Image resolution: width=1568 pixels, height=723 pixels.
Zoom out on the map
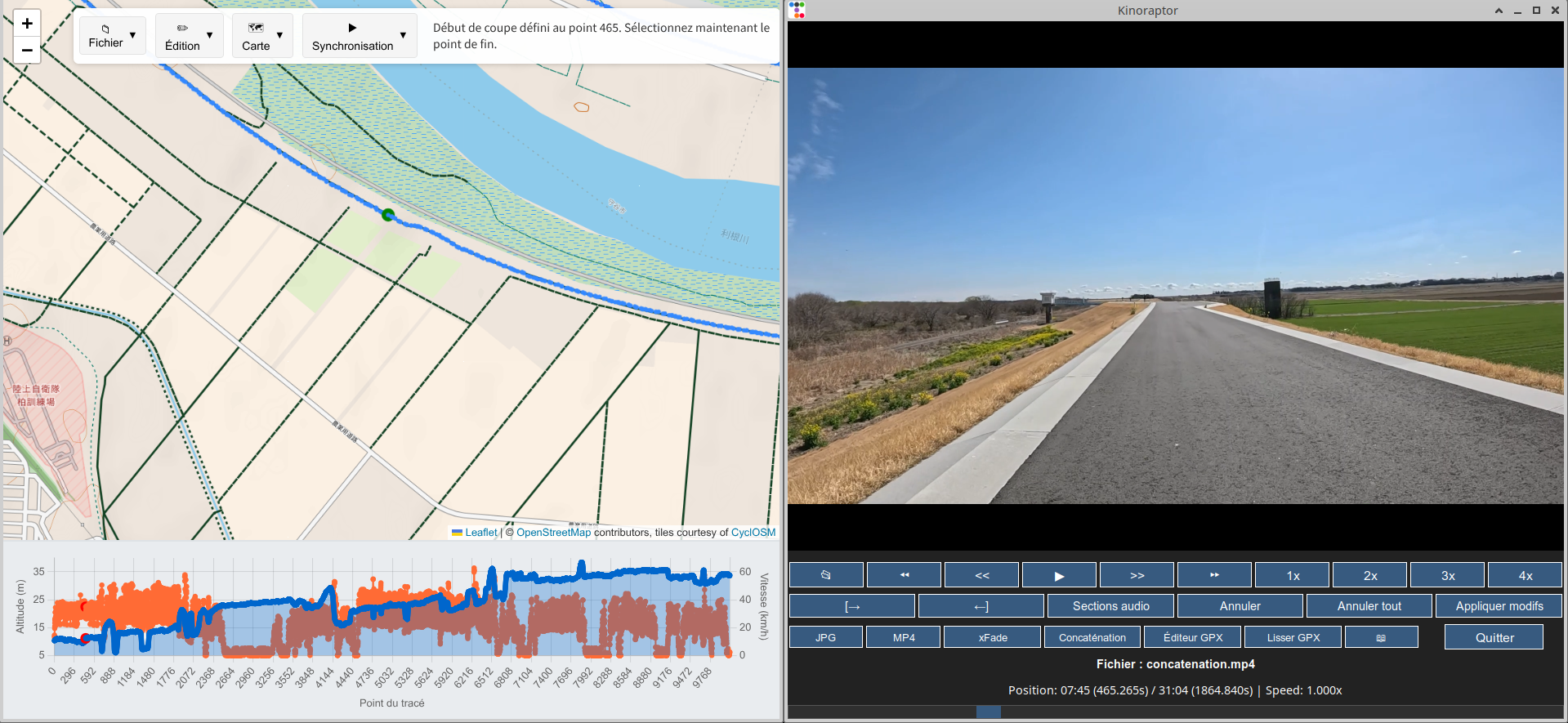27,50
